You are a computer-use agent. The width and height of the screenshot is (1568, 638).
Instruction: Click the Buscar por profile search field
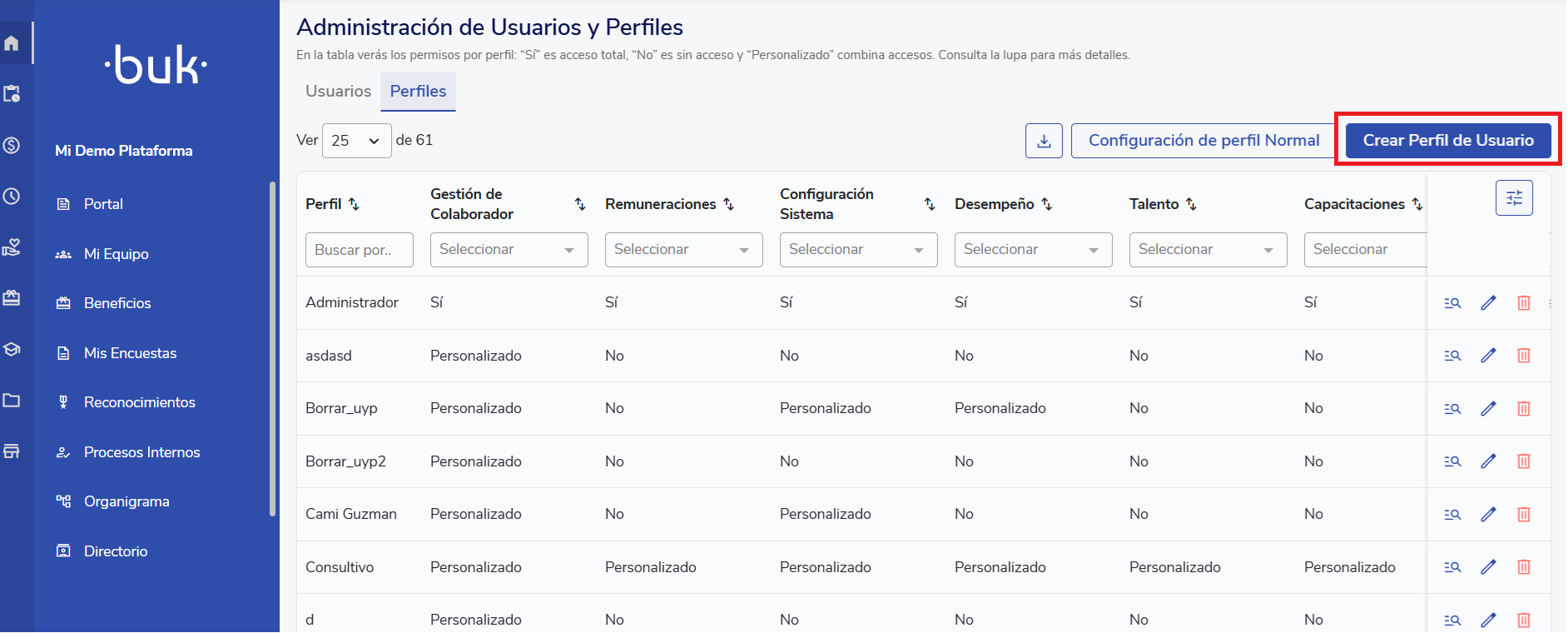pyautogui.click(x=359, y=250)
